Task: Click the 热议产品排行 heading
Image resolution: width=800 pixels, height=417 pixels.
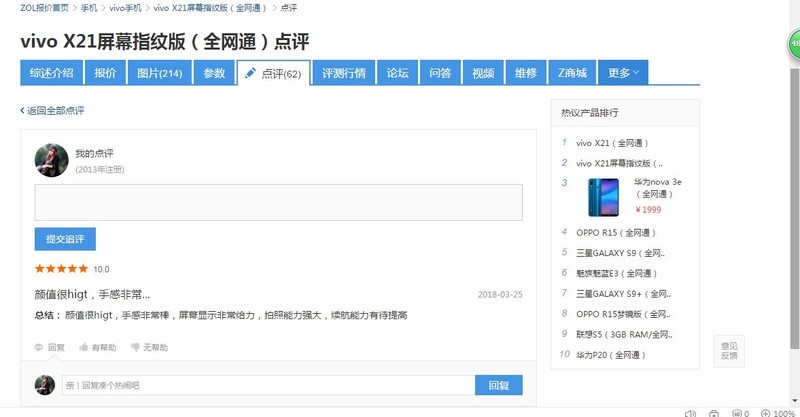Action: [590, 112]
